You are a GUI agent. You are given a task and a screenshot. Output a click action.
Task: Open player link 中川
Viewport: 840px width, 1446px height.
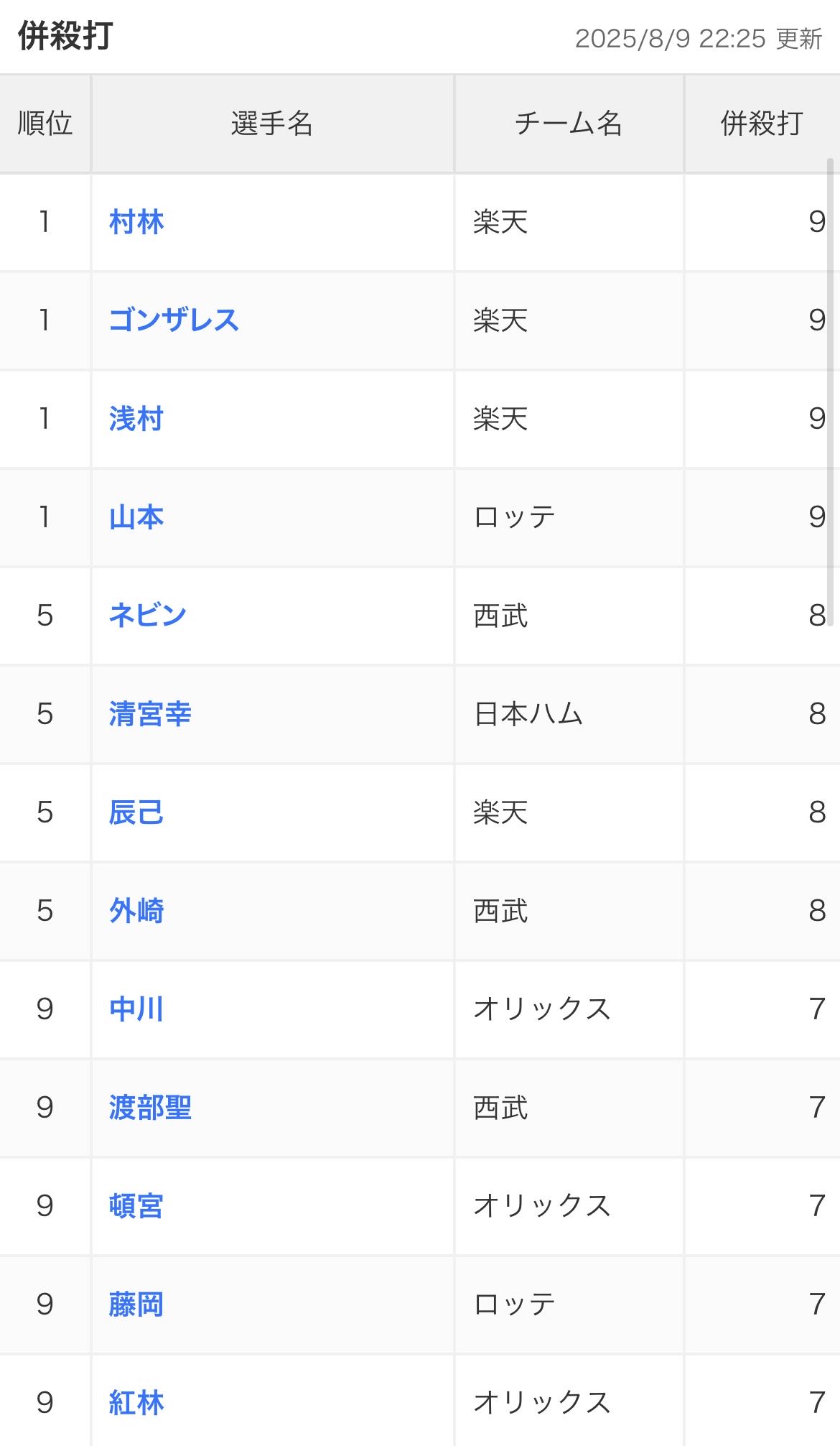(x=136, y=1009)
